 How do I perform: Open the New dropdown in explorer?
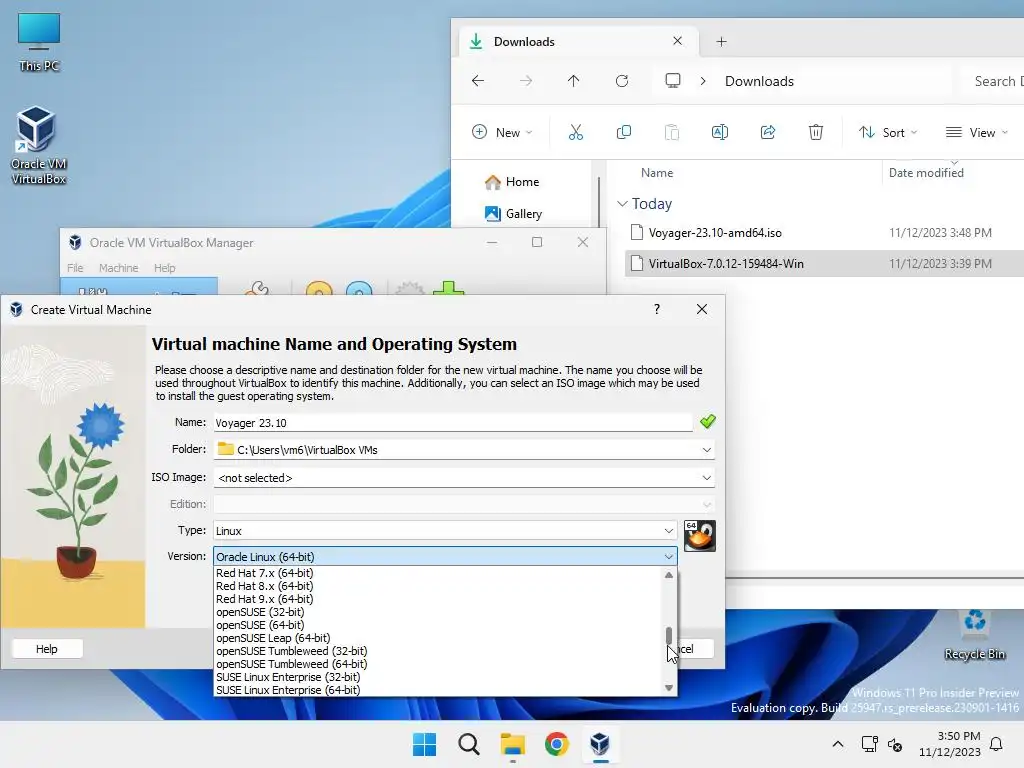(502, 133)
